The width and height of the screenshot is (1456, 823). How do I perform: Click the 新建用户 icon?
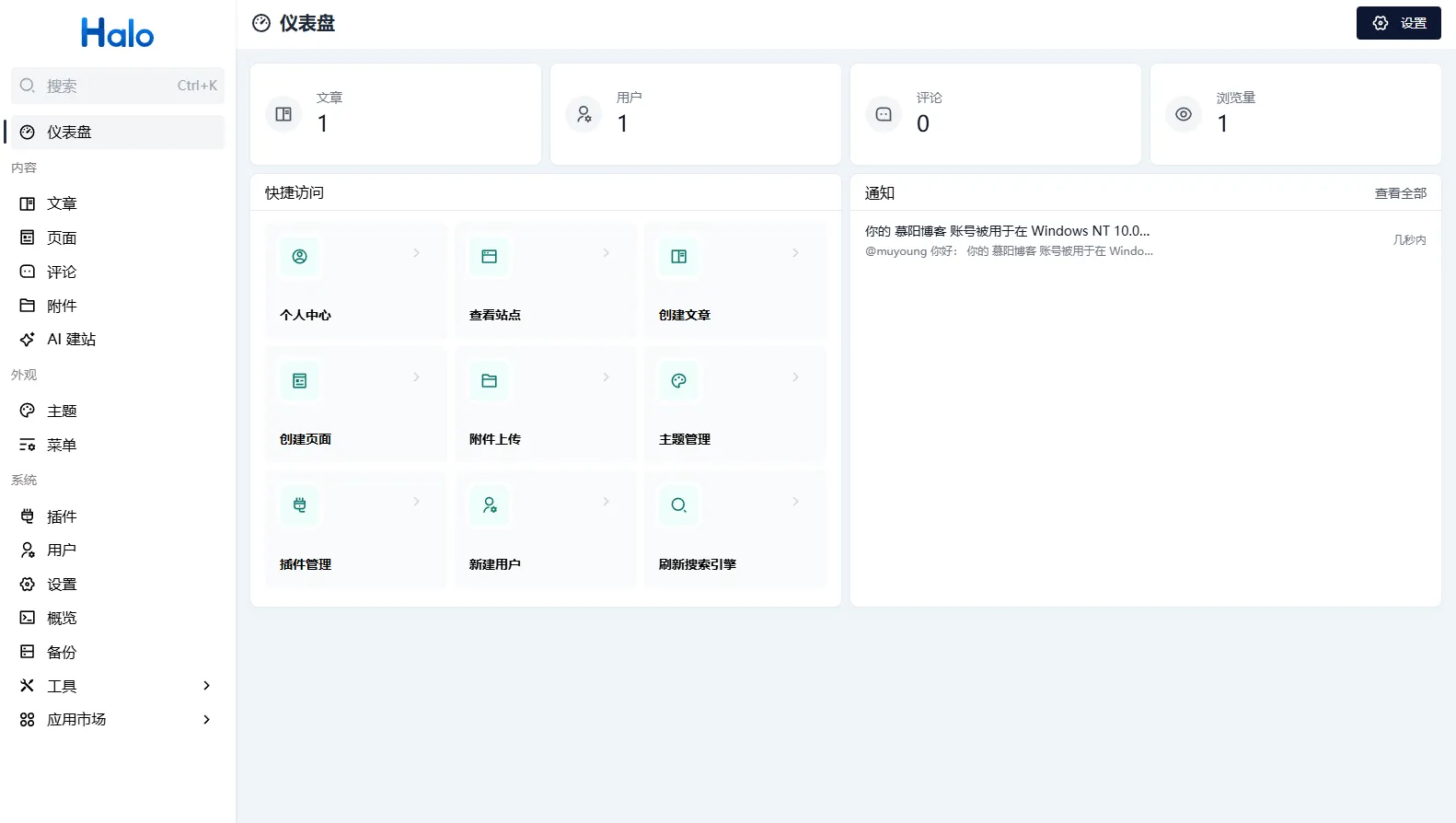pos(489,505)
